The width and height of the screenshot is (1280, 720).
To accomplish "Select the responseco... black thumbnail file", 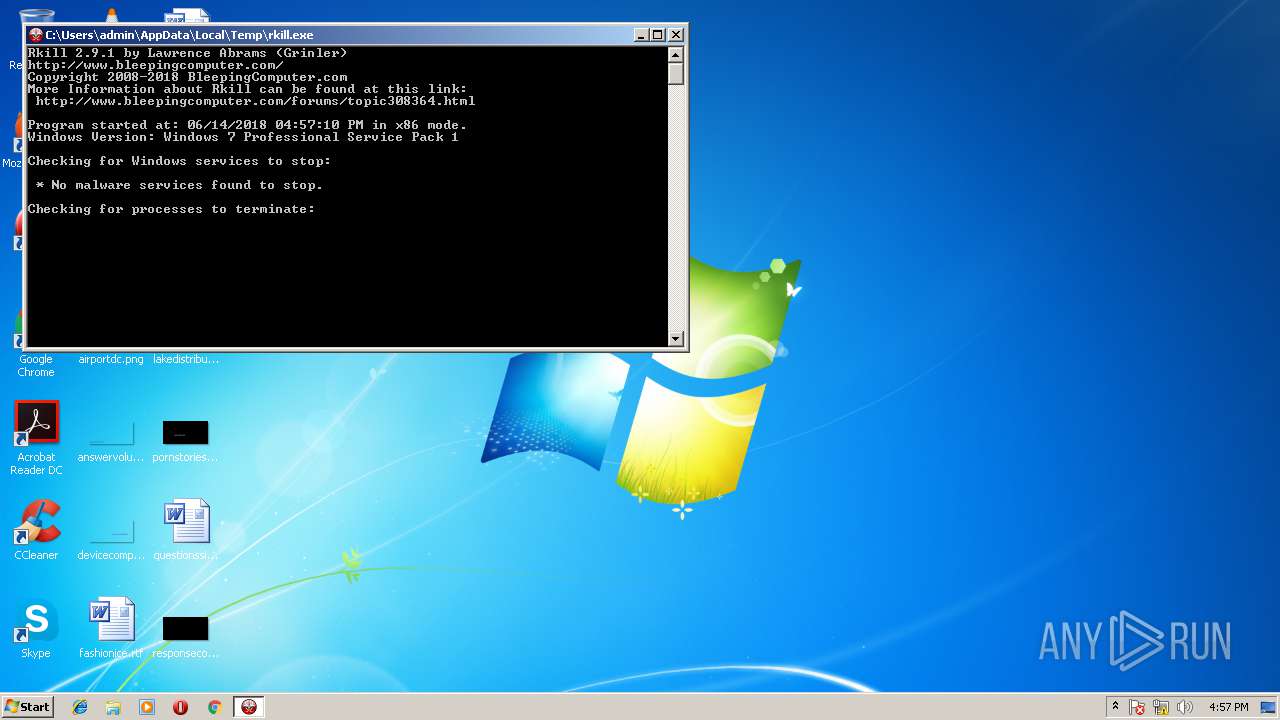I will click(x=185, y=628).
